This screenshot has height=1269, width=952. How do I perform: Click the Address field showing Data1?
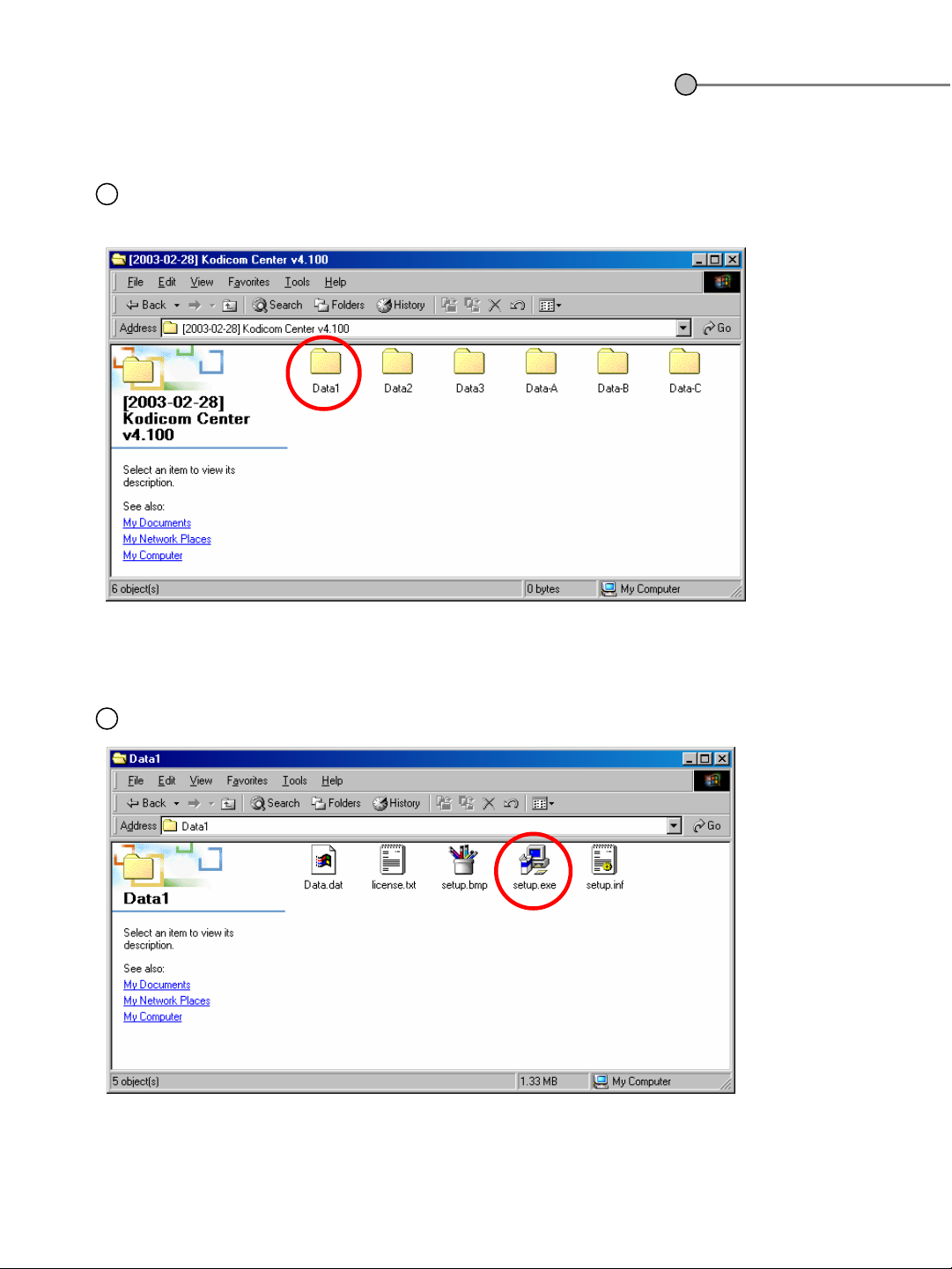point(414,826)
